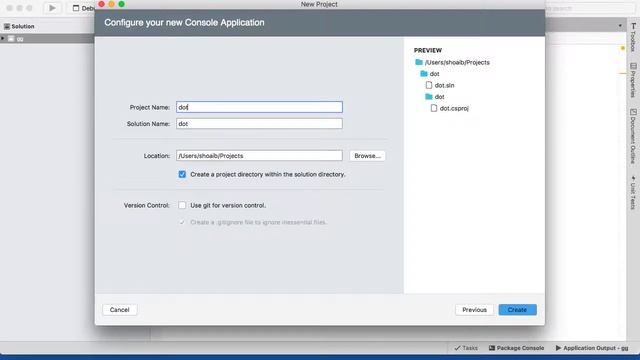640x360 pixels.
Task: Uncheck Create a project directory checkbox
Action: (182, 174)
